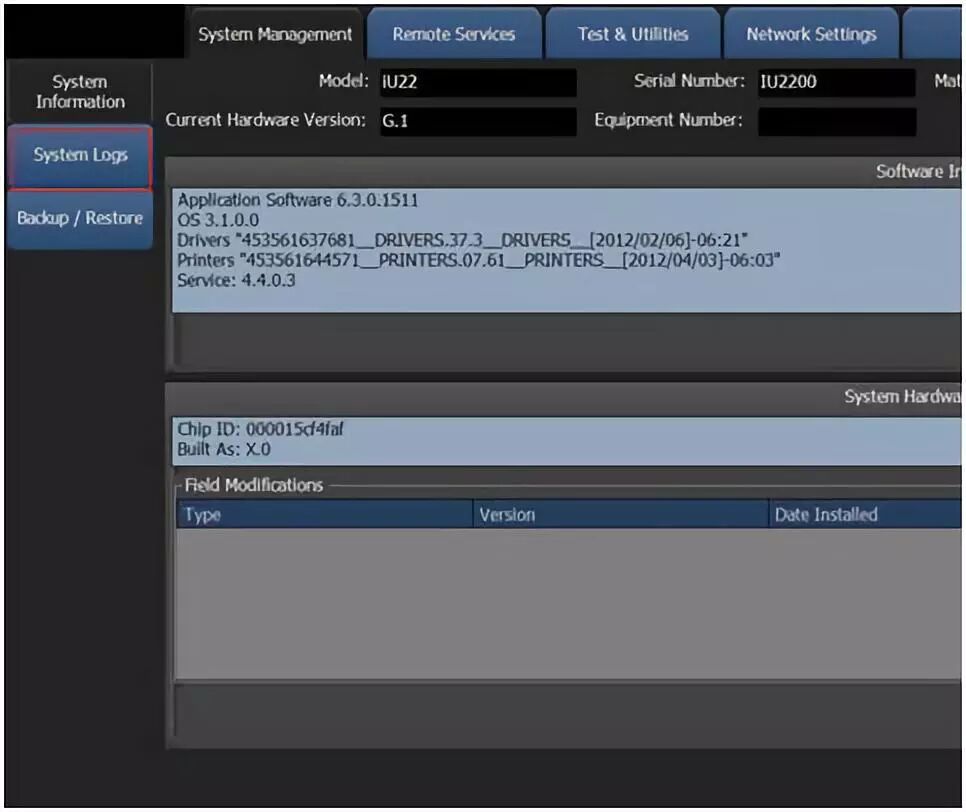The image size is (966, 812).
Task: Open System Logs from the sidebar
Action: pyautogui.click(x=80, y=155)
